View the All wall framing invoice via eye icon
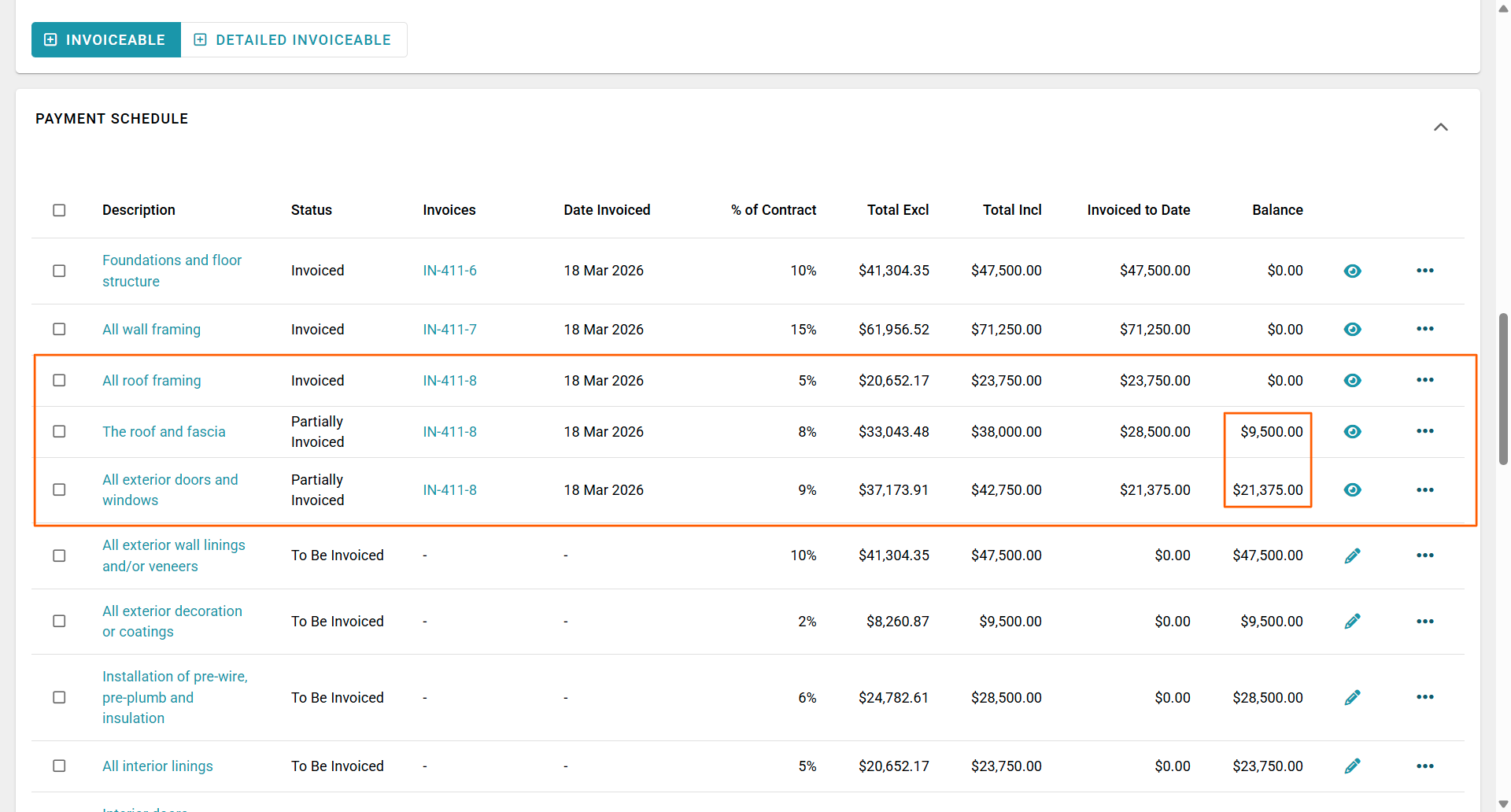 coord(1352,329)
